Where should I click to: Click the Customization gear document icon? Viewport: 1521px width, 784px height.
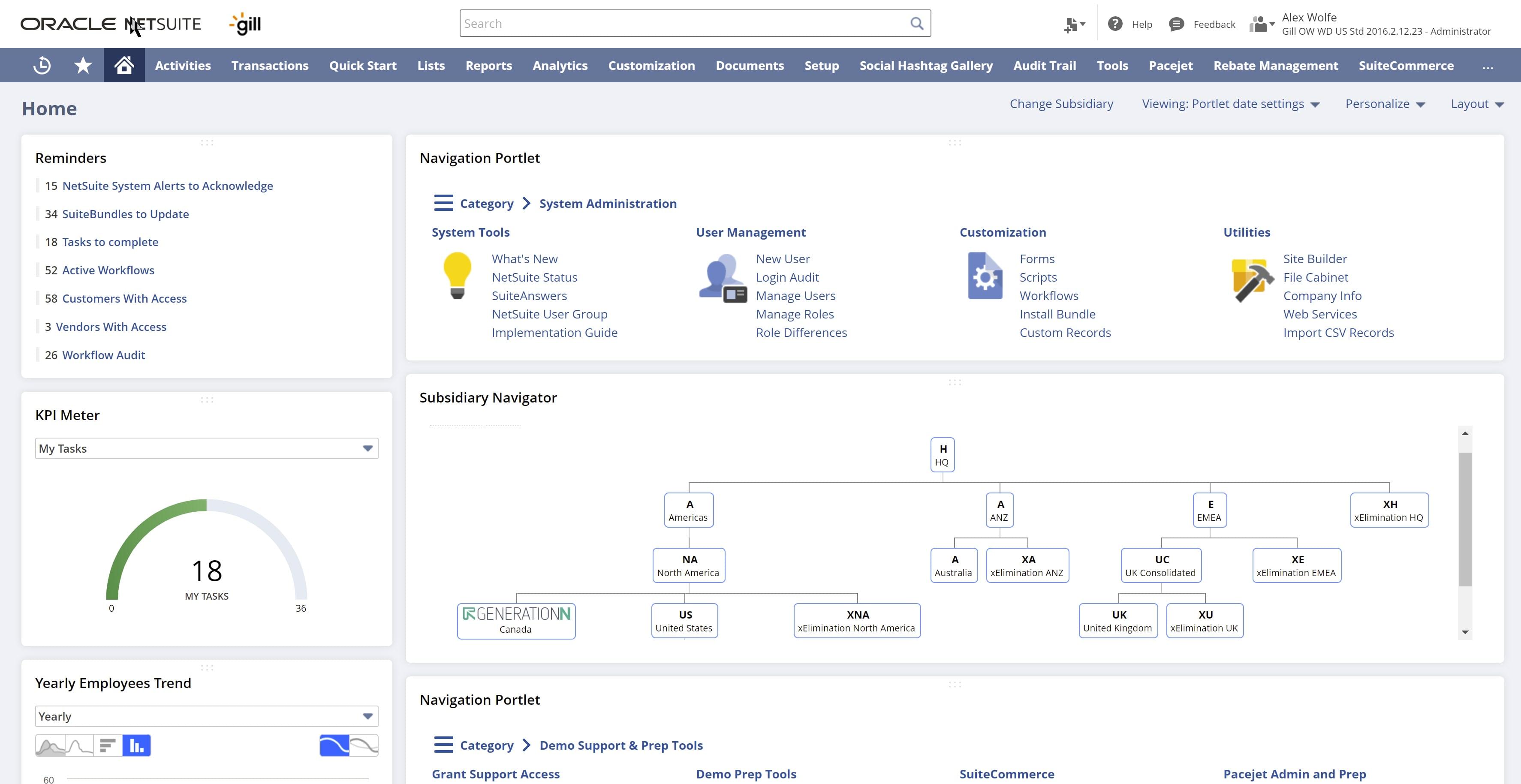[985, 276]
